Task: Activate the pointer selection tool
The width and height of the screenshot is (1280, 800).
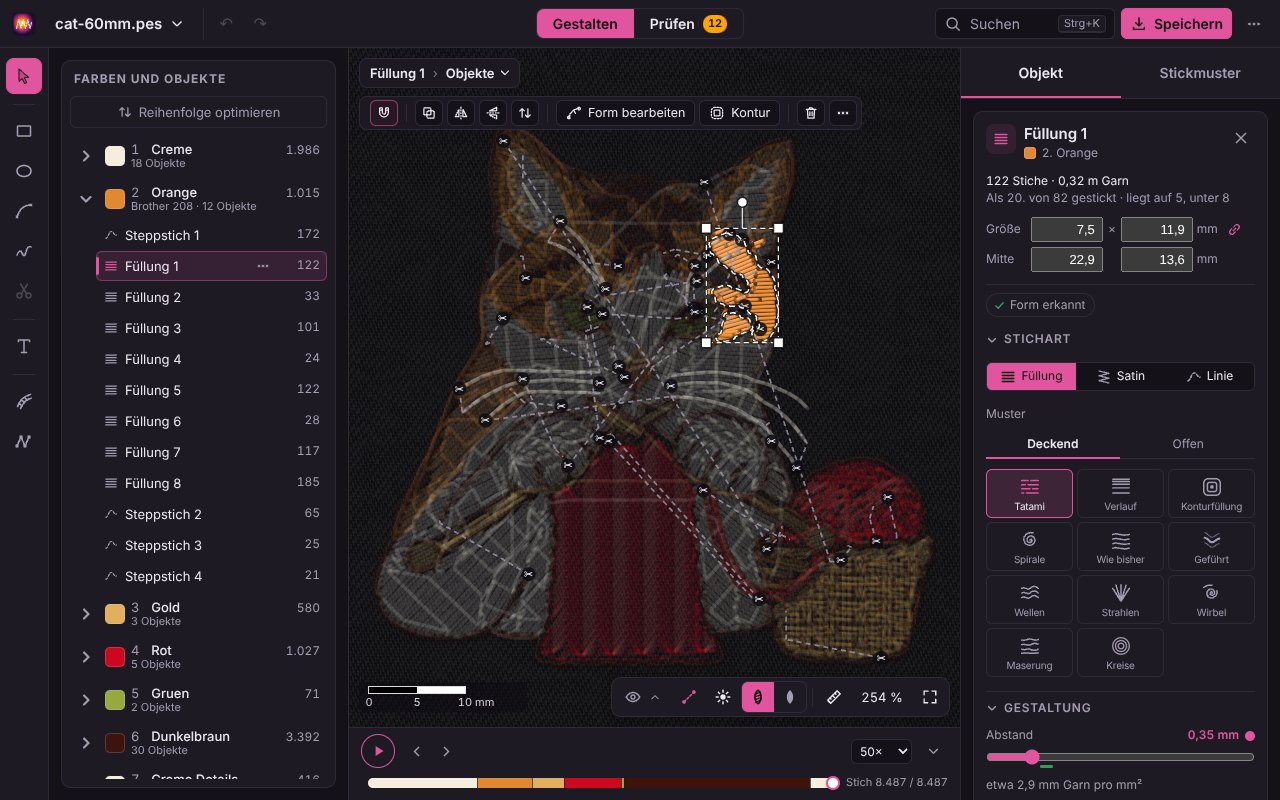Action: coord(24,77)
